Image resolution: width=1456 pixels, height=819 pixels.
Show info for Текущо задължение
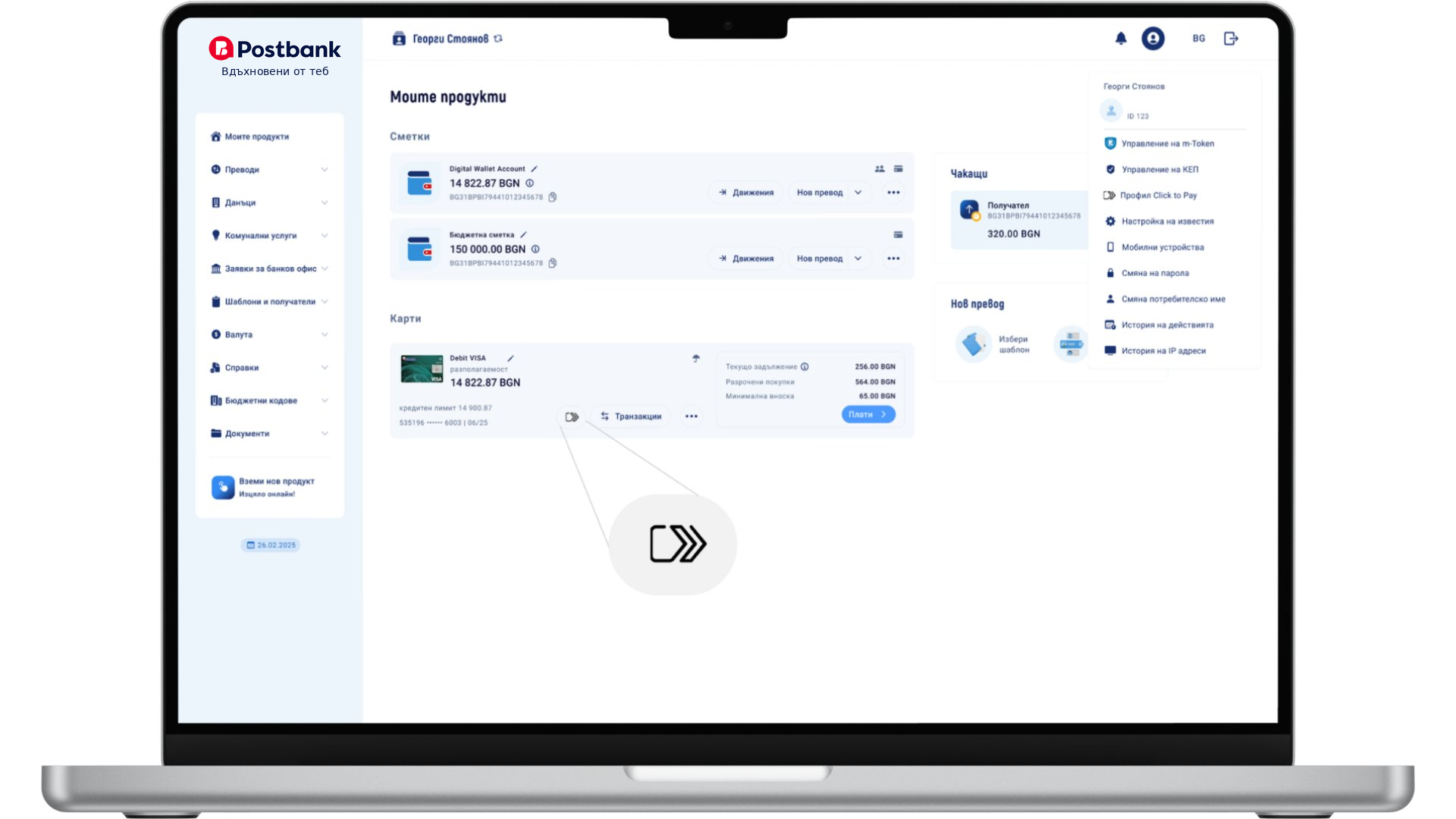pos(805,367)
